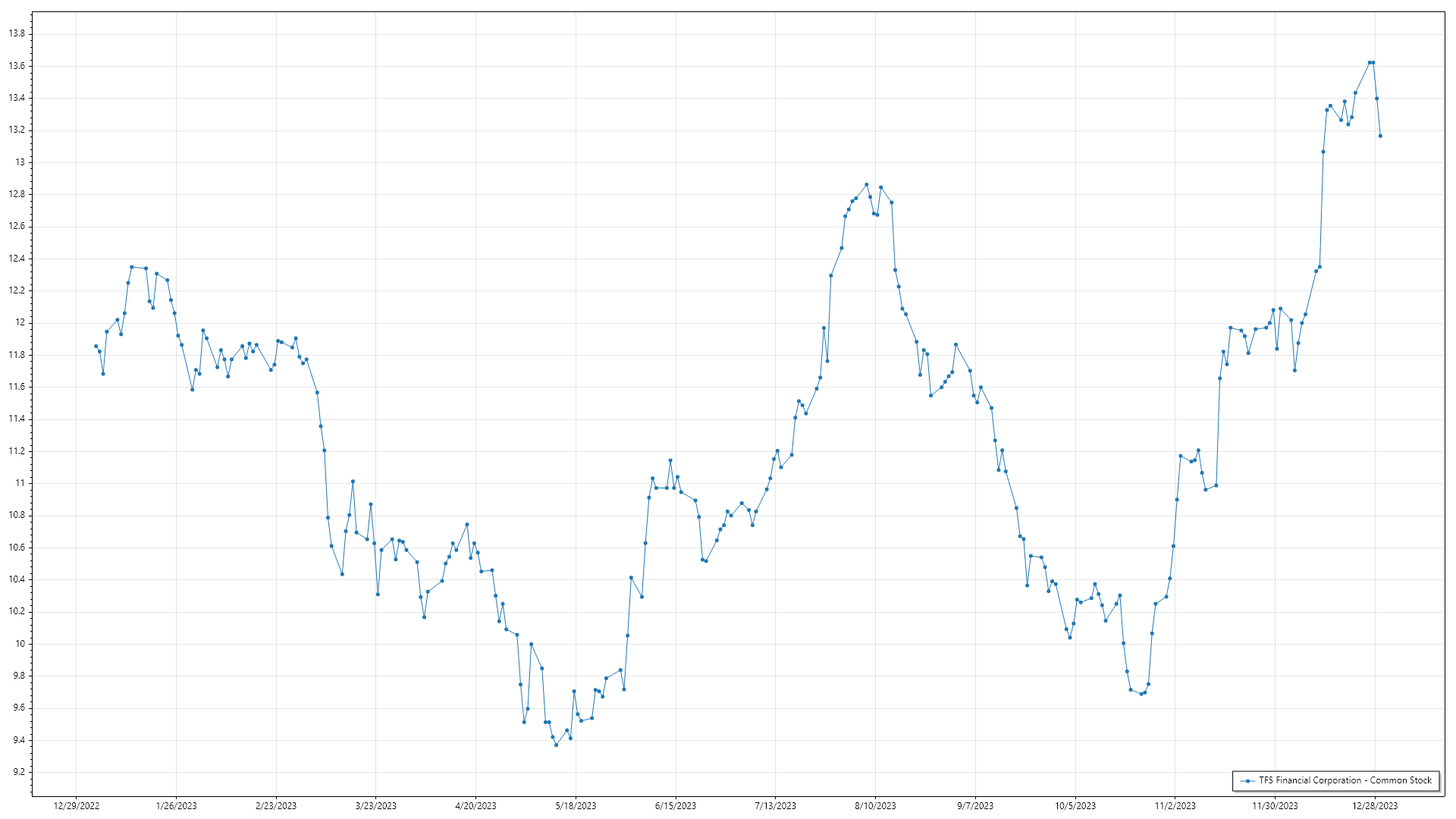Click the 13.8 y-axis value label
Image resolution: width=1456 pixels, height=819 pixels.
(17, 34)
